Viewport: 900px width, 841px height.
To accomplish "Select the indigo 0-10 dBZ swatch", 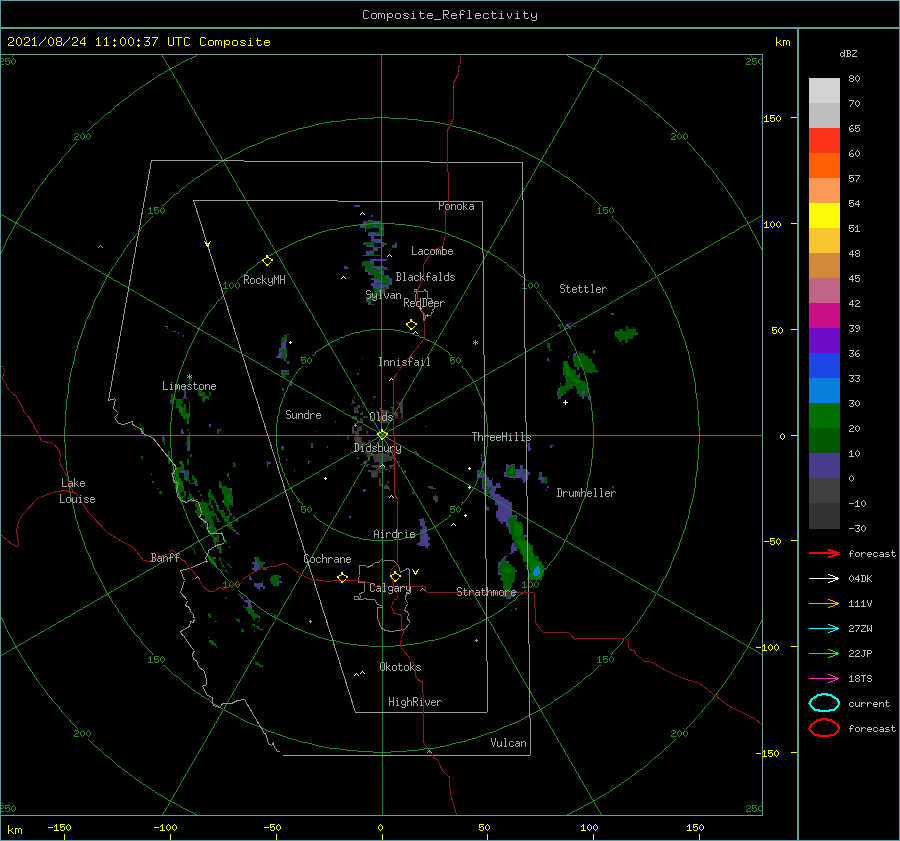I will [x=824, y=466].
